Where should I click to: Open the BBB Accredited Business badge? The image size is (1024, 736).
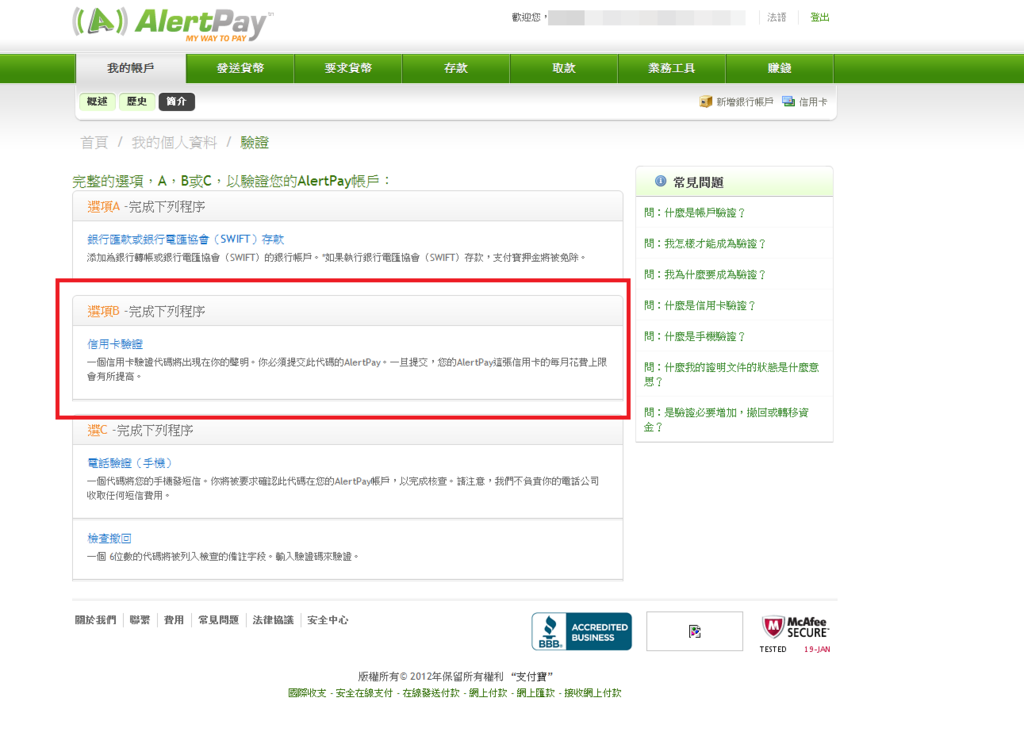tap(581, 632)
